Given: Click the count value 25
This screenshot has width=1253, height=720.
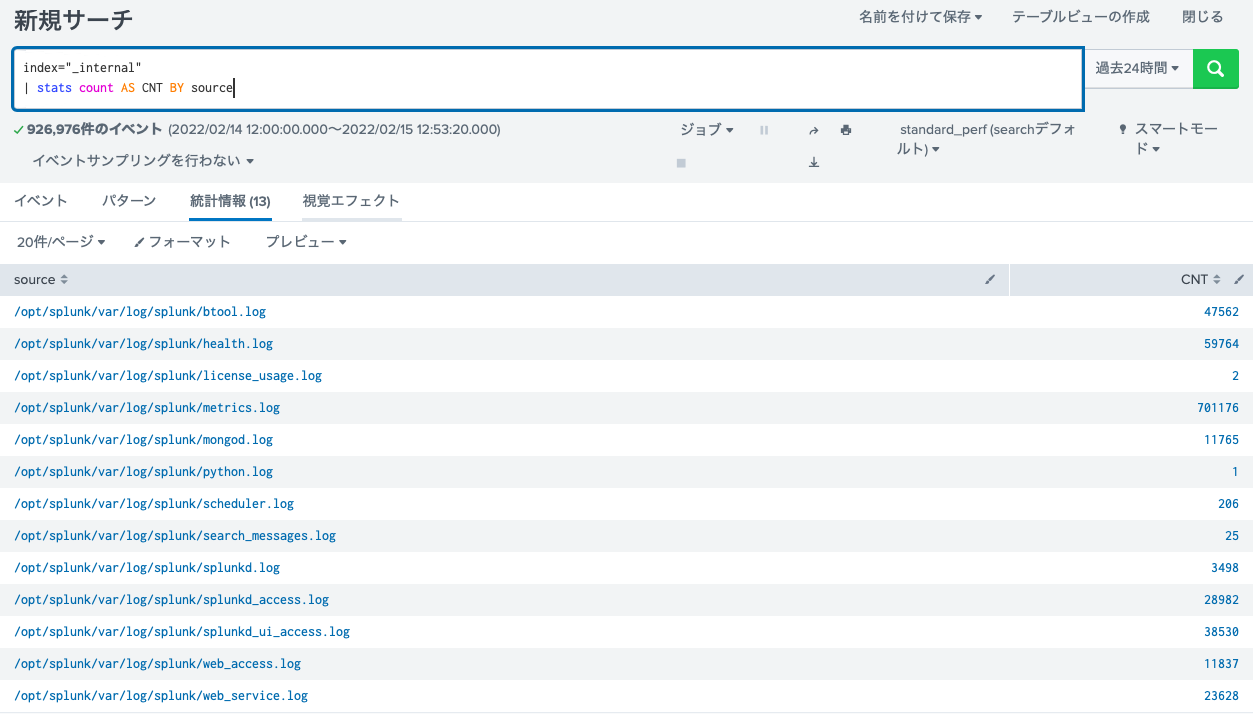Looking at the screenshot, I should [1232, 536].
